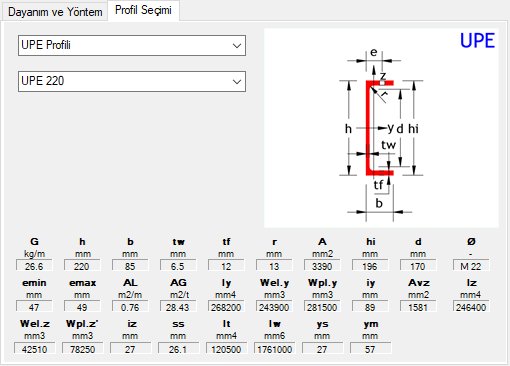Viewport: 510px width, 366px height.
Task: Click the iz value field 27
Action: pyautogui.click(x=131, y=349)
